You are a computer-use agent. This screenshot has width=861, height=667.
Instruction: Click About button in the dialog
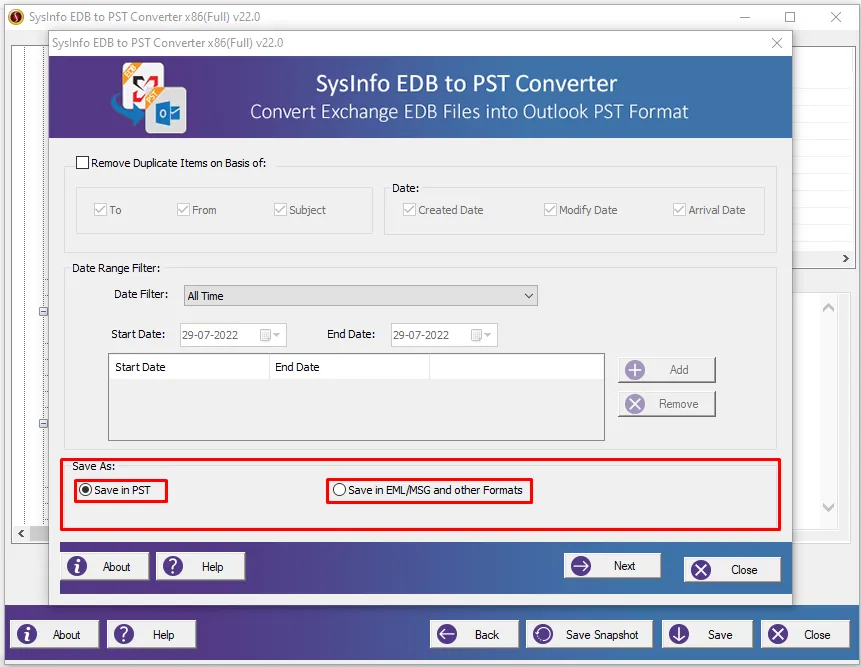click(x=105, y=567)
